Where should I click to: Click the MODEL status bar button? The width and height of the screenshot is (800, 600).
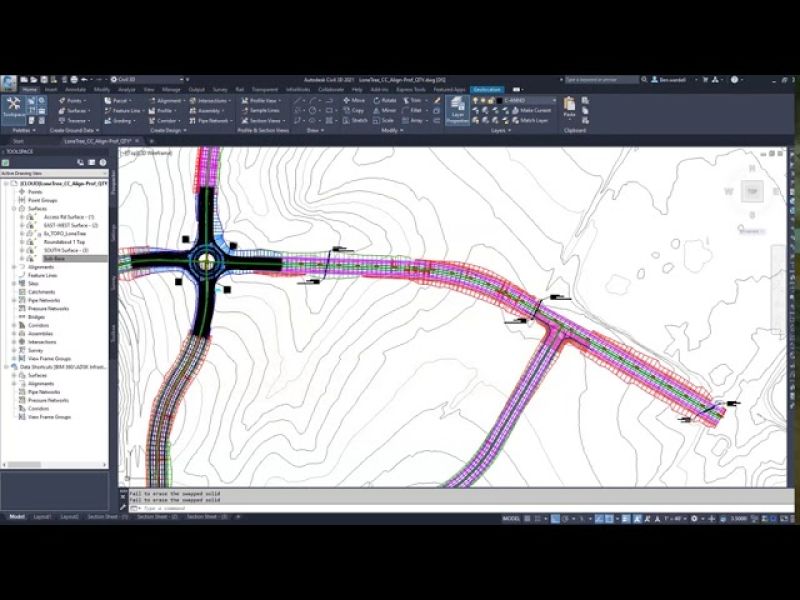511,518
